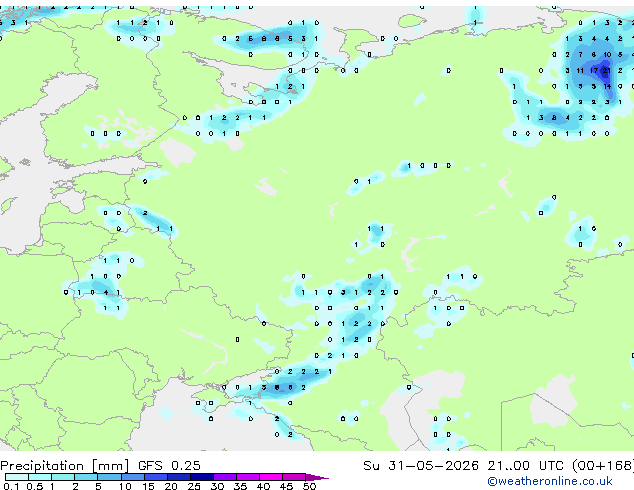Click the 25–30 mm dark blue swatch
The image size is (634, 490).
(x=201, y=477)
